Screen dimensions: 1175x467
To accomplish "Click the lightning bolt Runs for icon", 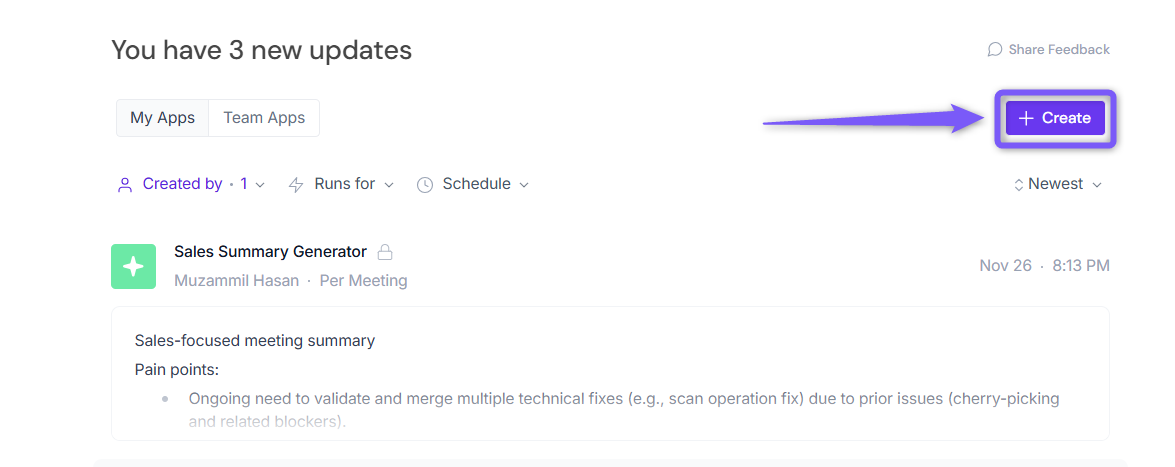I will click(296, 184).
